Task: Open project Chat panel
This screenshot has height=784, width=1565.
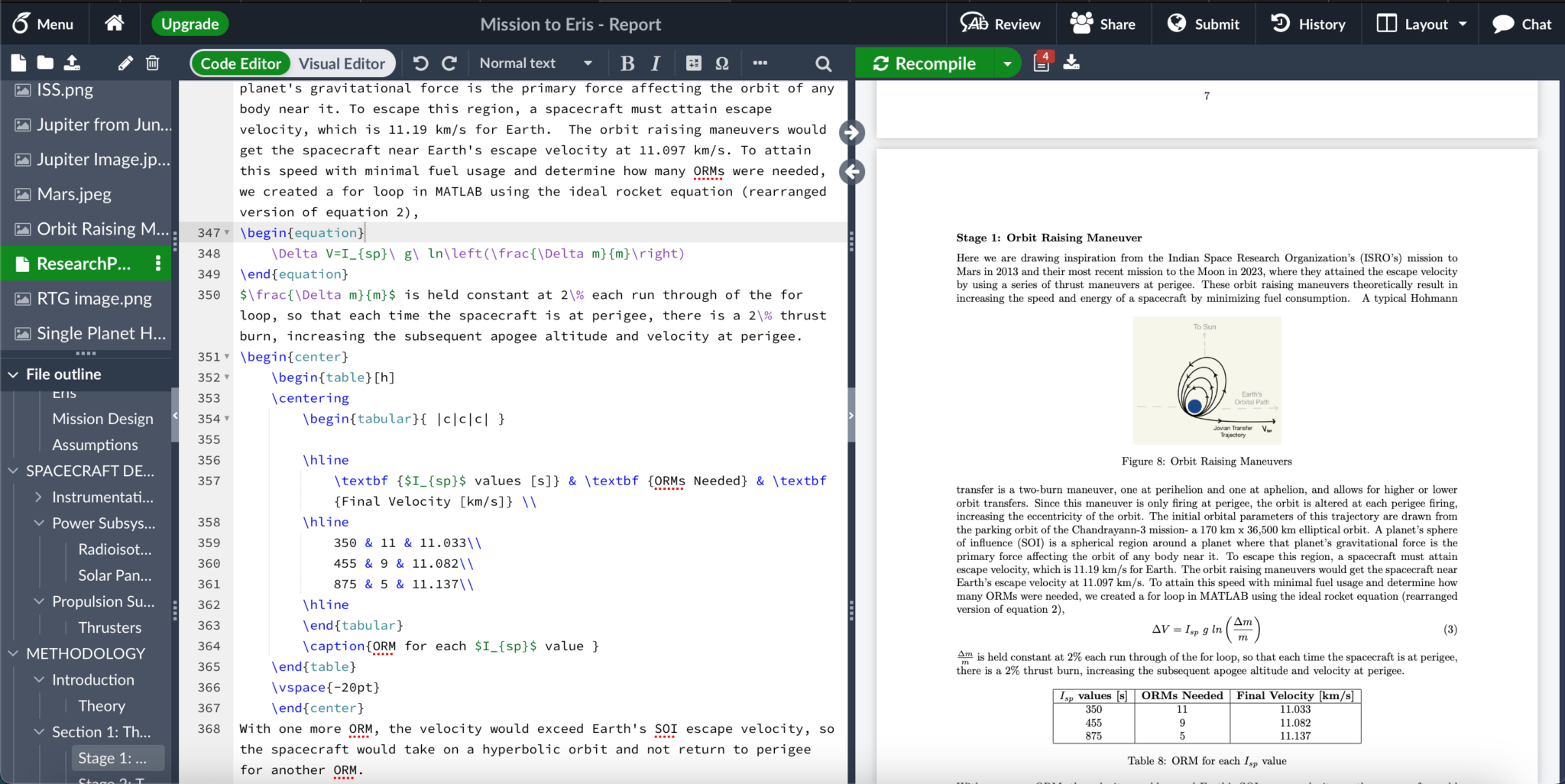Action: [x=1521, y=24]
